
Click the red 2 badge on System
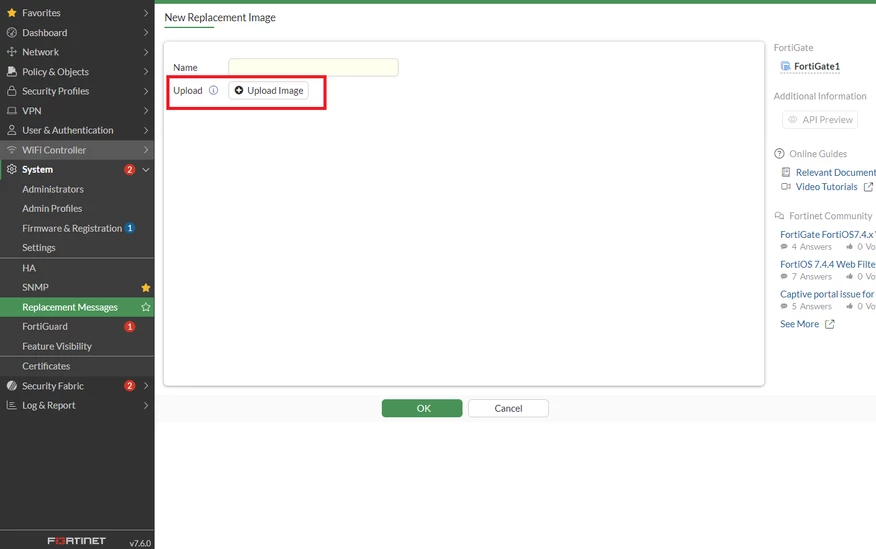click(130, 169)
